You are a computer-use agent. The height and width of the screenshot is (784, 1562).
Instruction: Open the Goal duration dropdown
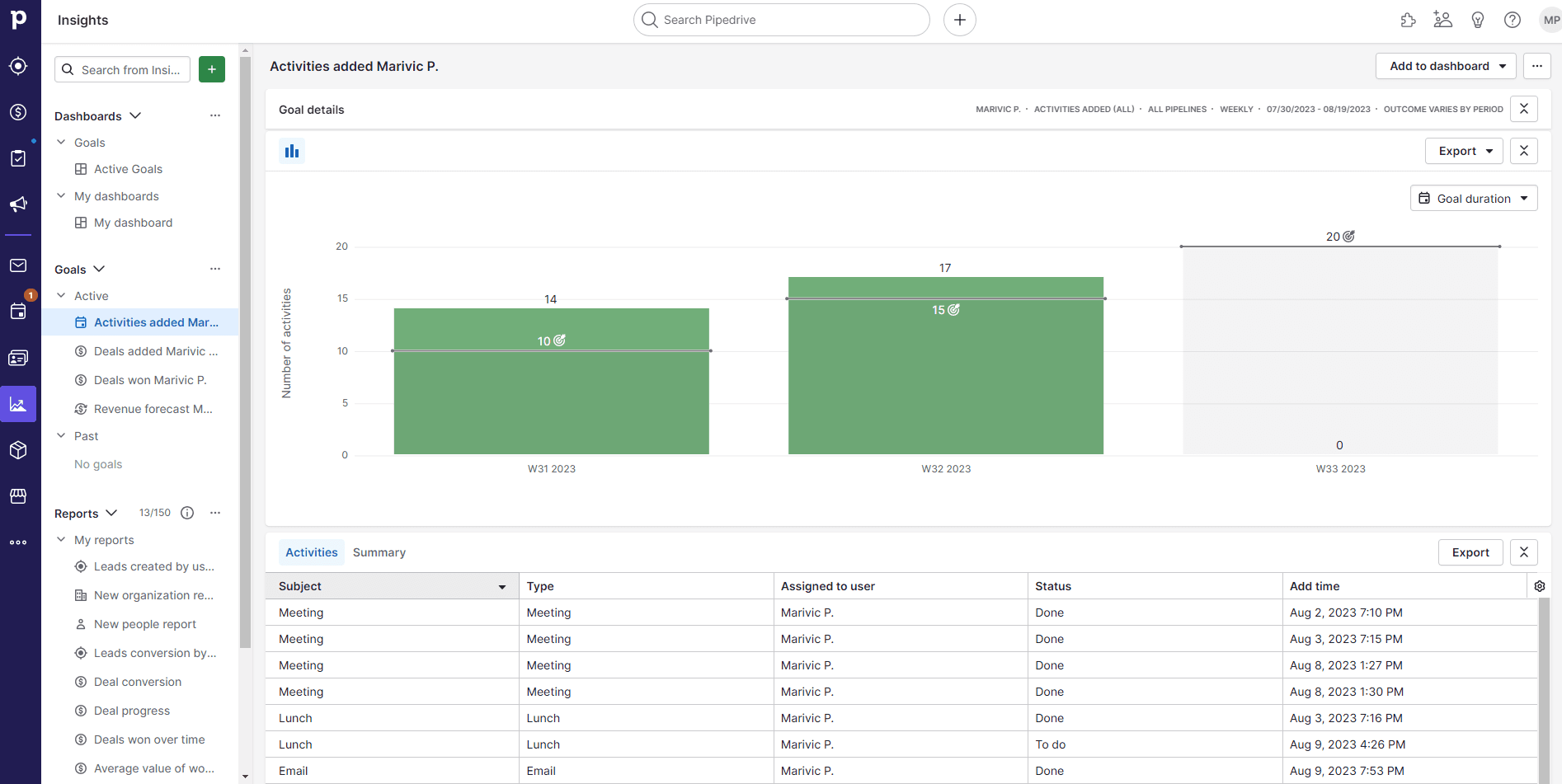[x=1474, y=198]
